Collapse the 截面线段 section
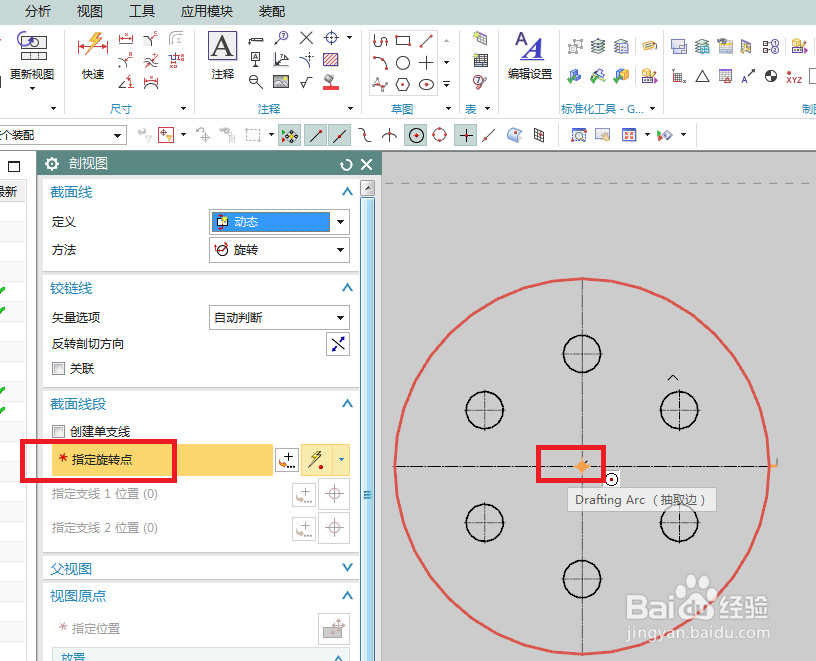The width and height of the screenshot is (816, 661). coord(347,404)
